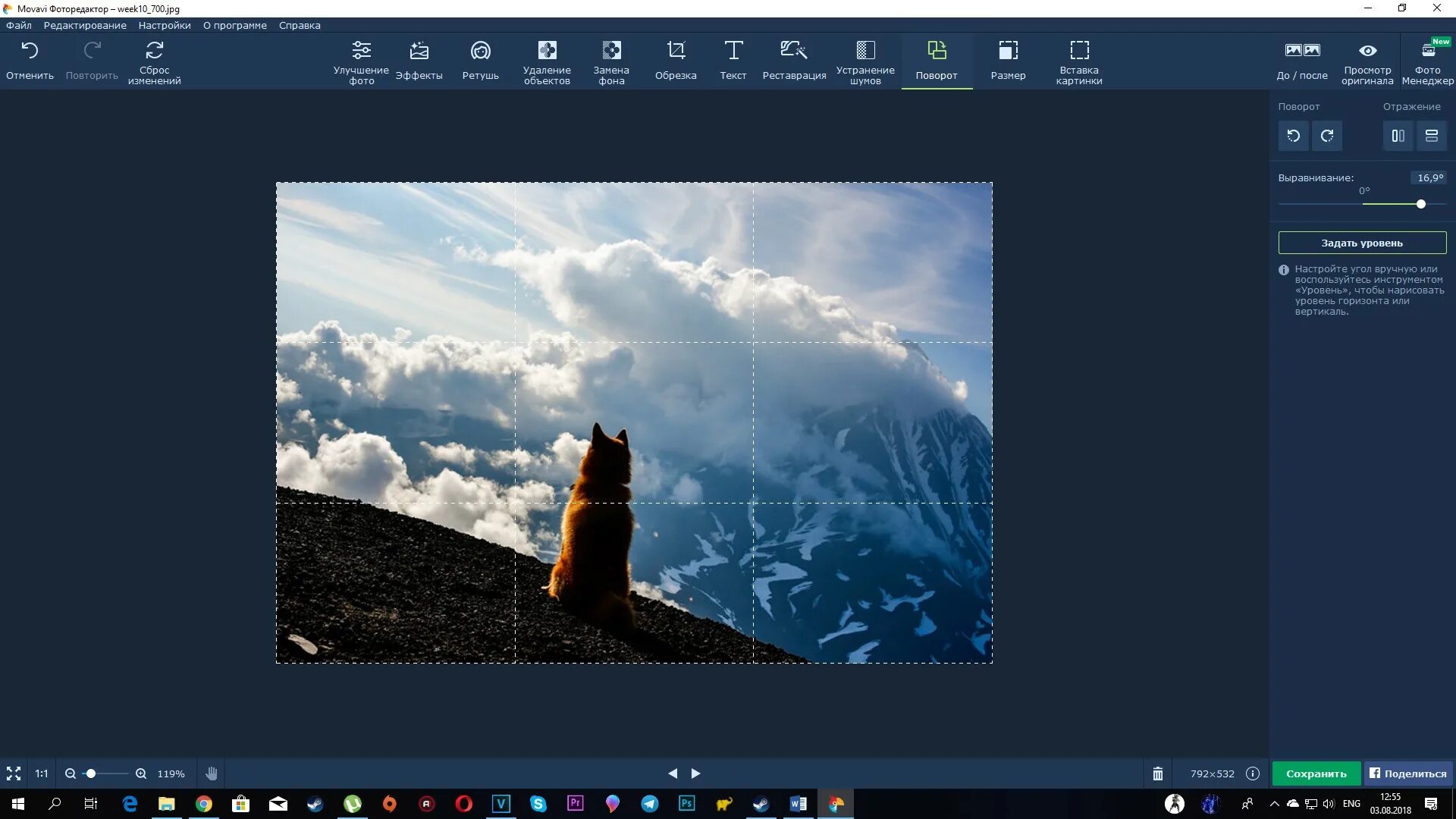Click the Задать уровень button

[1362, 243]
